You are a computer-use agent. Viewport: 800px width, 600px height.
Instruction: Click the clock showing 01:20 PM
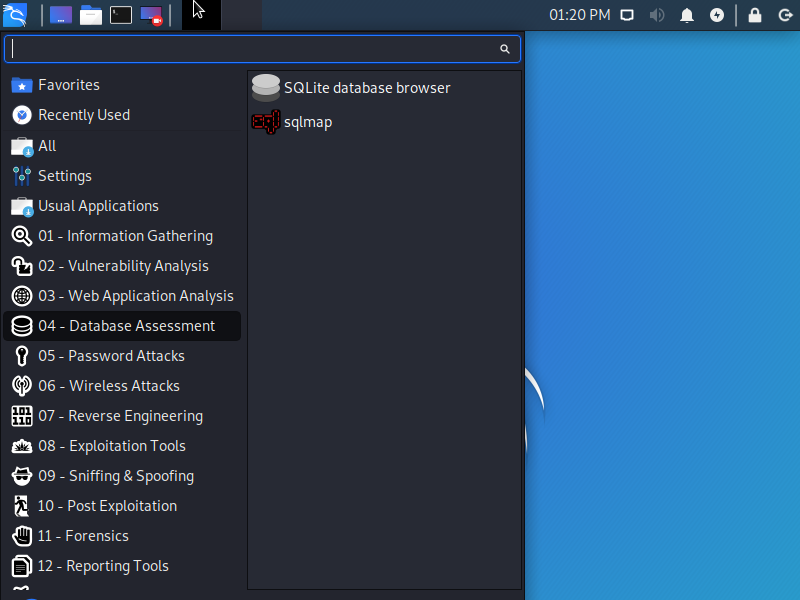[580, 15]
